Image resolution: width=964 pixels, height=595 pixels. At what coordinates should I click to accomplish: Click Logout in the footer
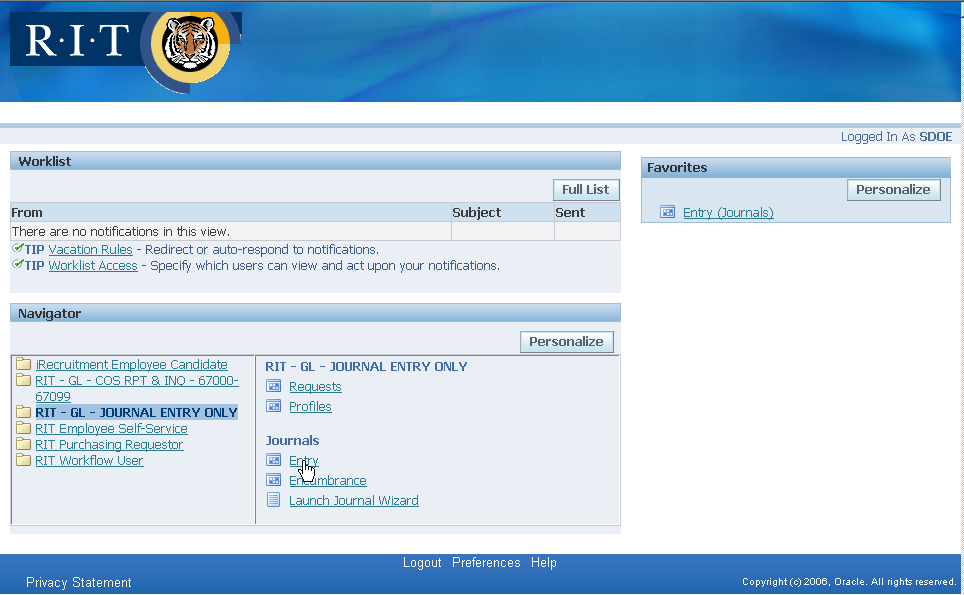422,563
